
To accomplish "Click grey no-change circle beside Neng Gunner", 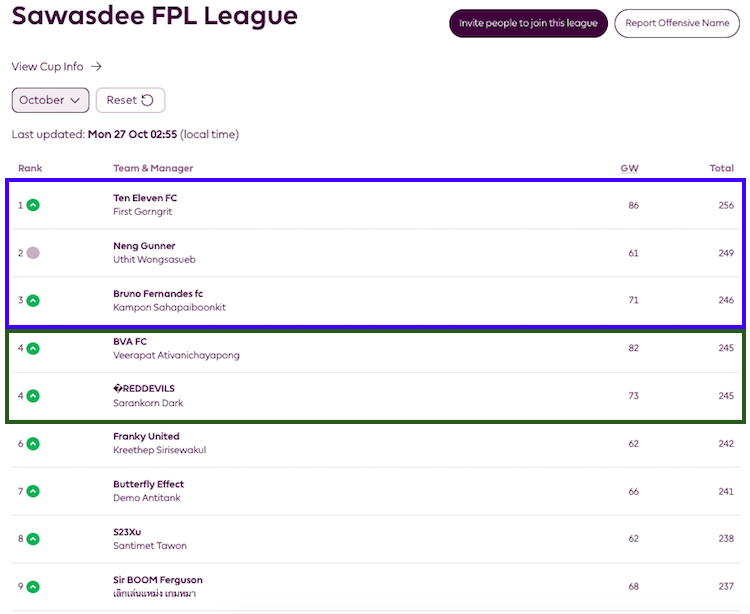I will 33,253.
